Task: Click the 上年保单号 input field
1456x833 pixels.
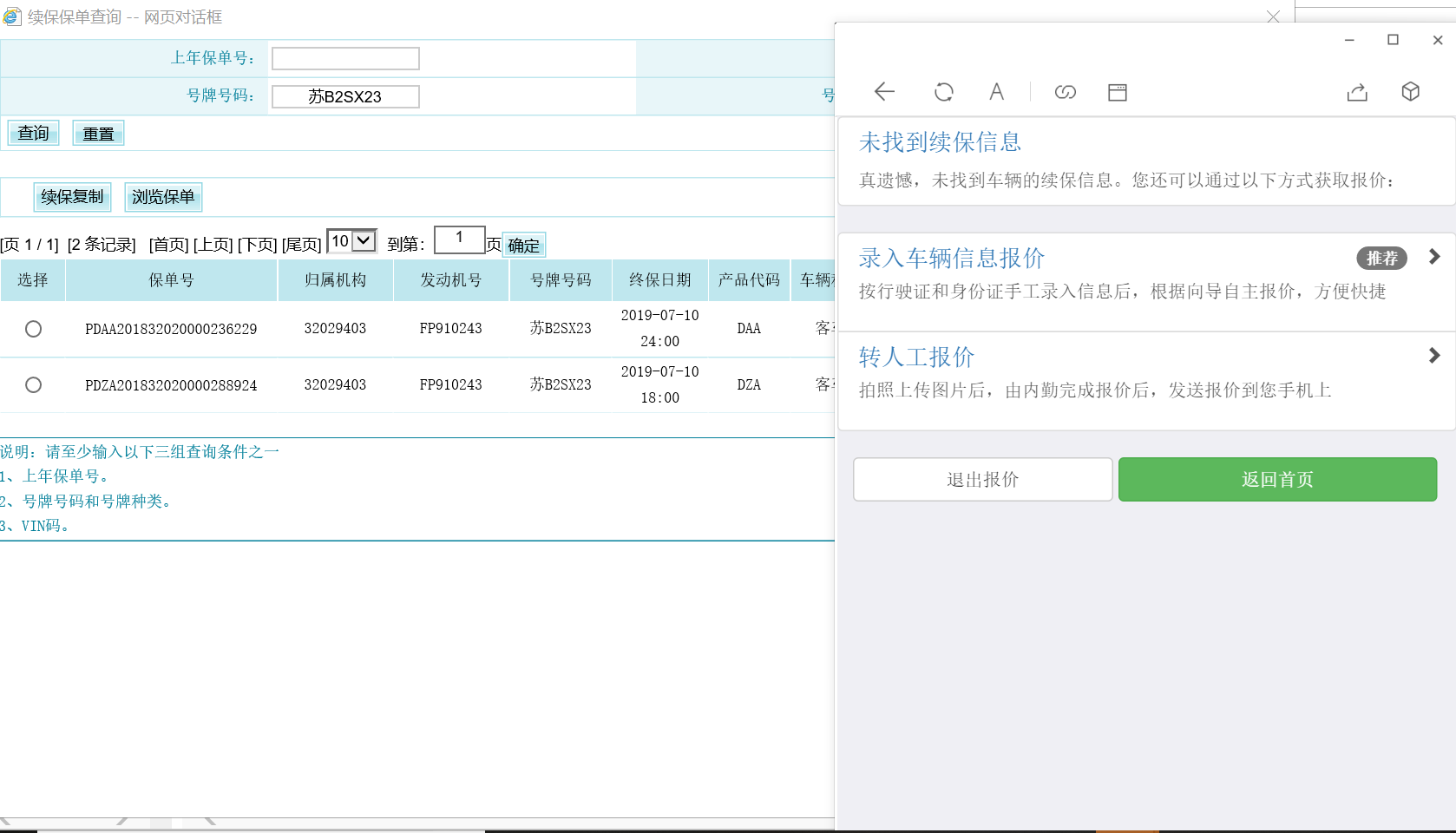Action: [x=345, y=58]
